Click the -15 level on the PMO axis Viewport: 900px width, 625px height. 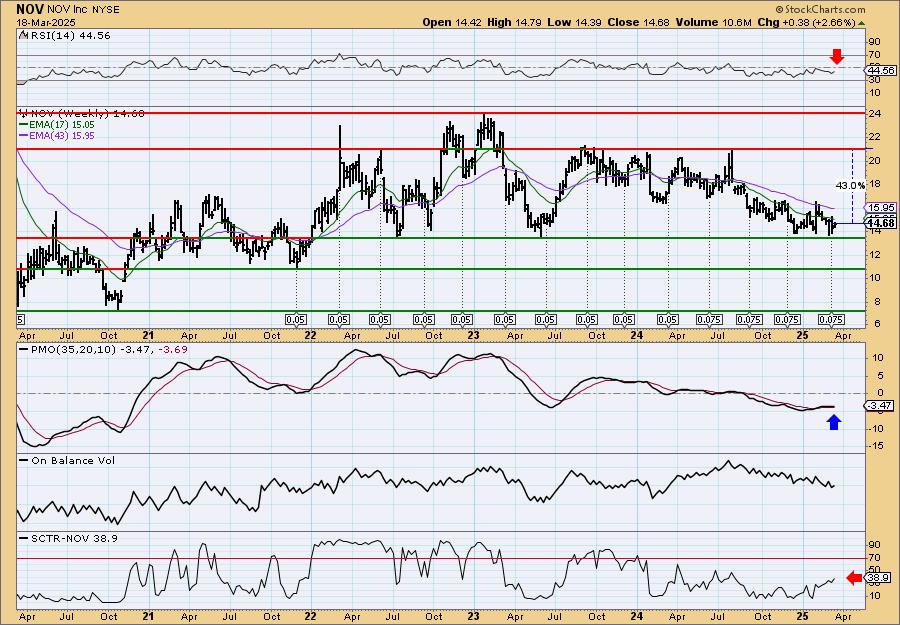tap(875, 446)
